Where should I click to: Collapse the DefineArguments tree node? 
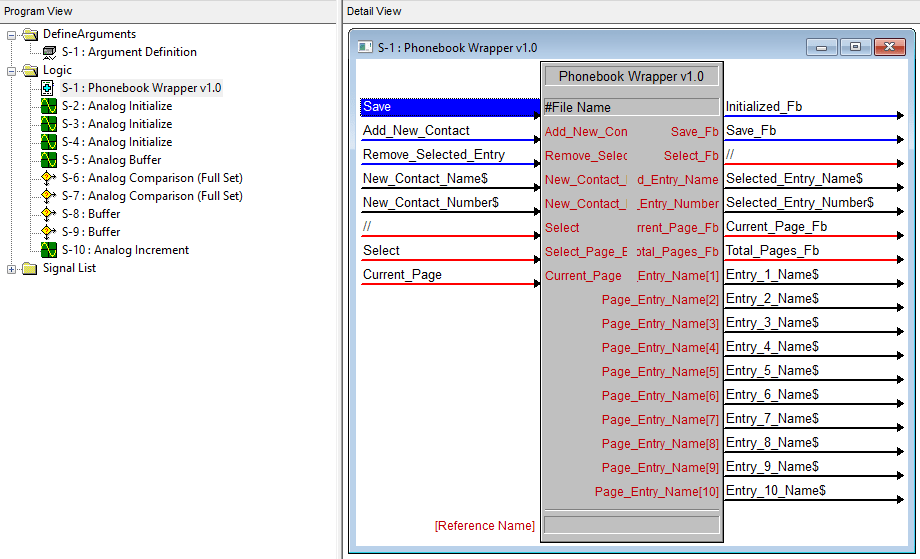click(x=12, y=34)
